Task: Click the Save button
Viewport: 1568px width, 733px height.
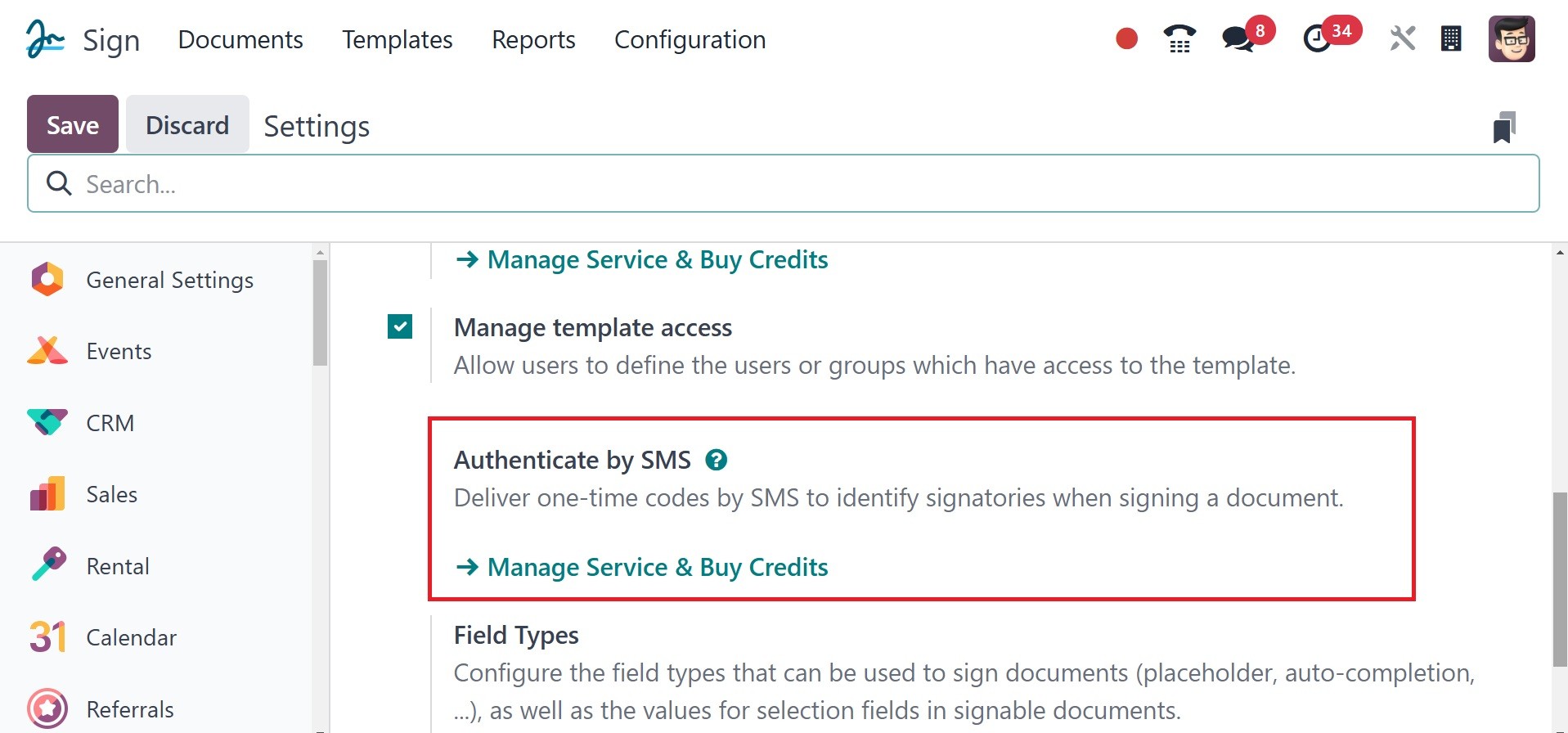Action: [x=73, y=124]
